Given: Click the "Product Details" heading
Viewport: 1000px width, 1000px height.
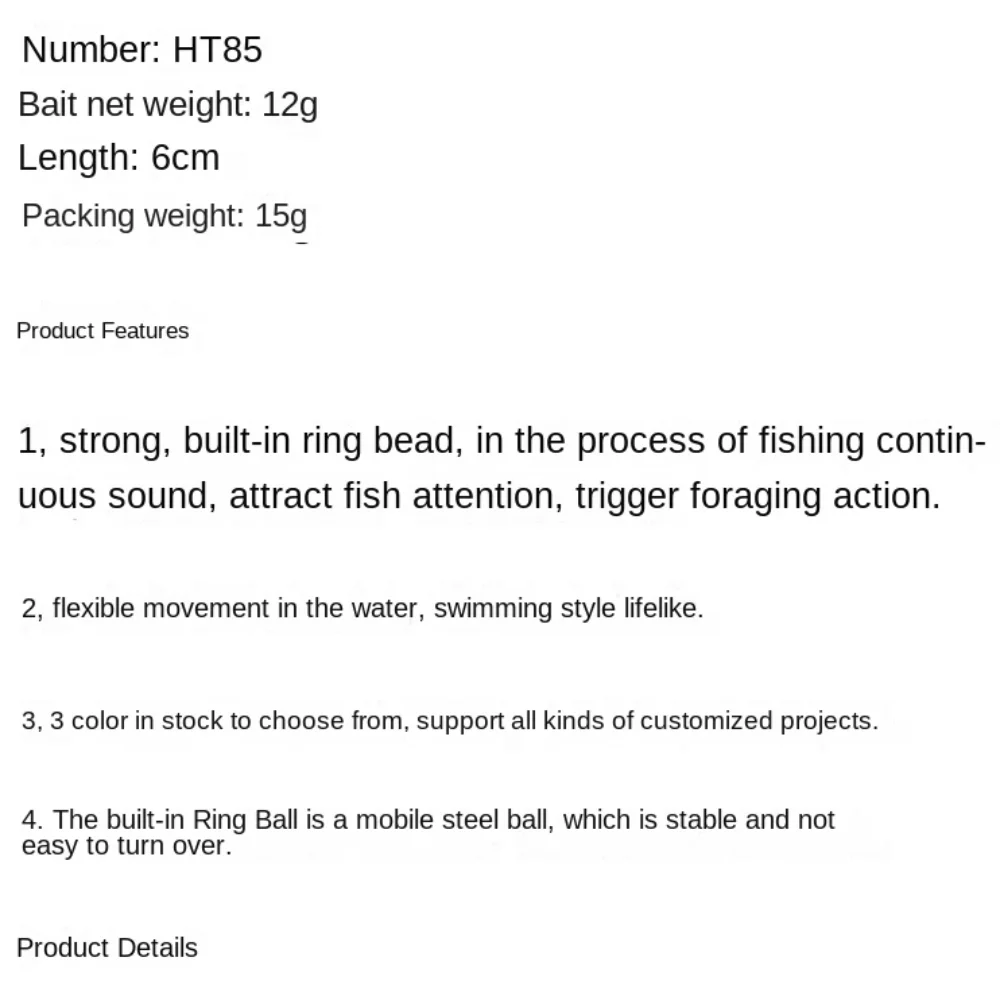Looking at the screenshot, I should [107, 948].
